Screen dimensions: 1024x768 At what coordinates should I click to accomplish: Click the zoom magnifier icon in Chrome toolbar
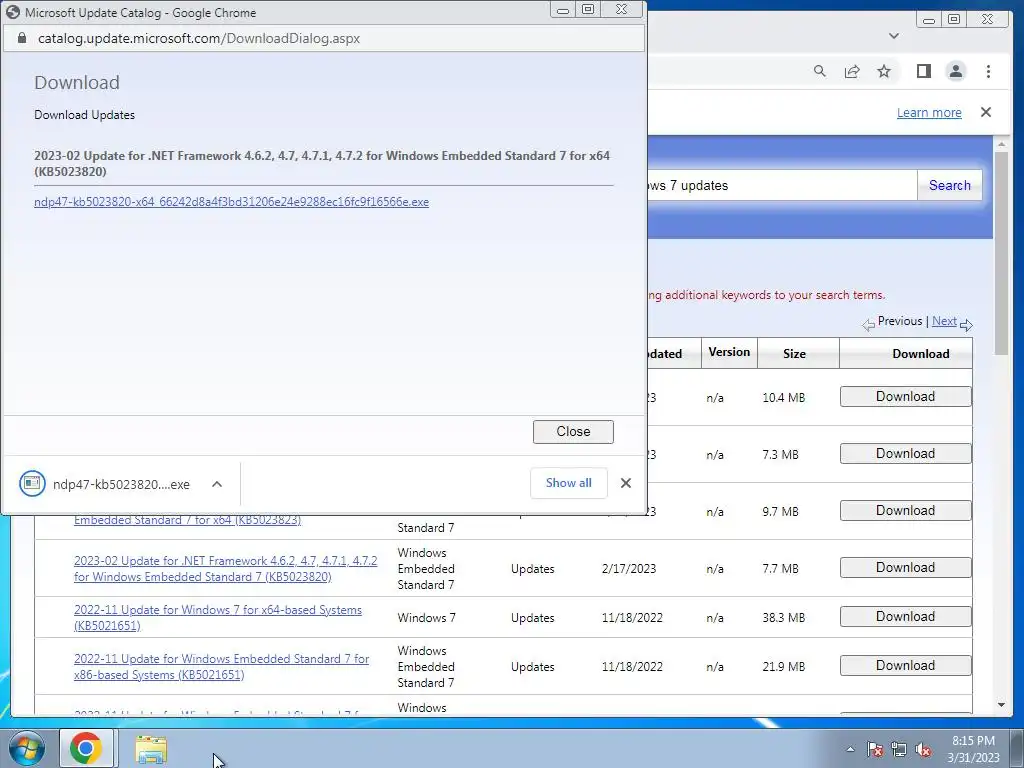point(819,71)
